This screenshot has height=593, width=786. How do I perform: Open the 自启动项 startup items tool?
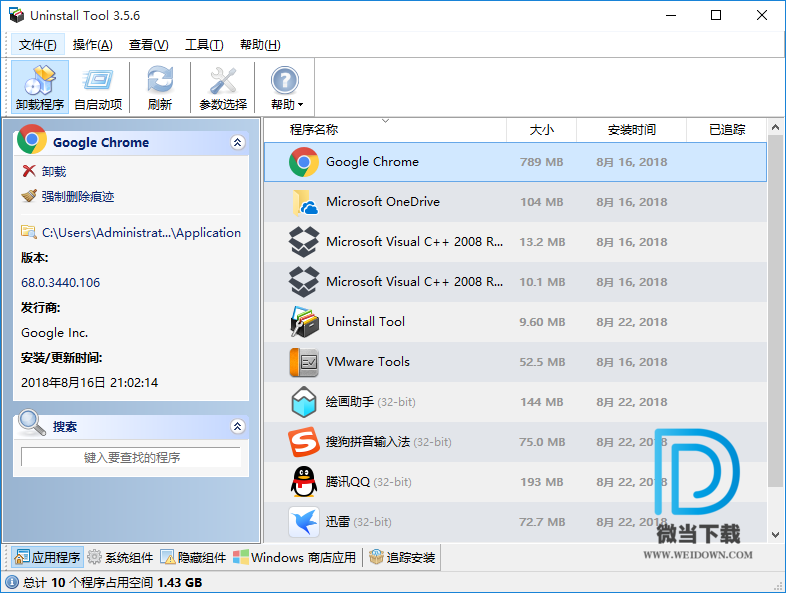tap(98, 87)
